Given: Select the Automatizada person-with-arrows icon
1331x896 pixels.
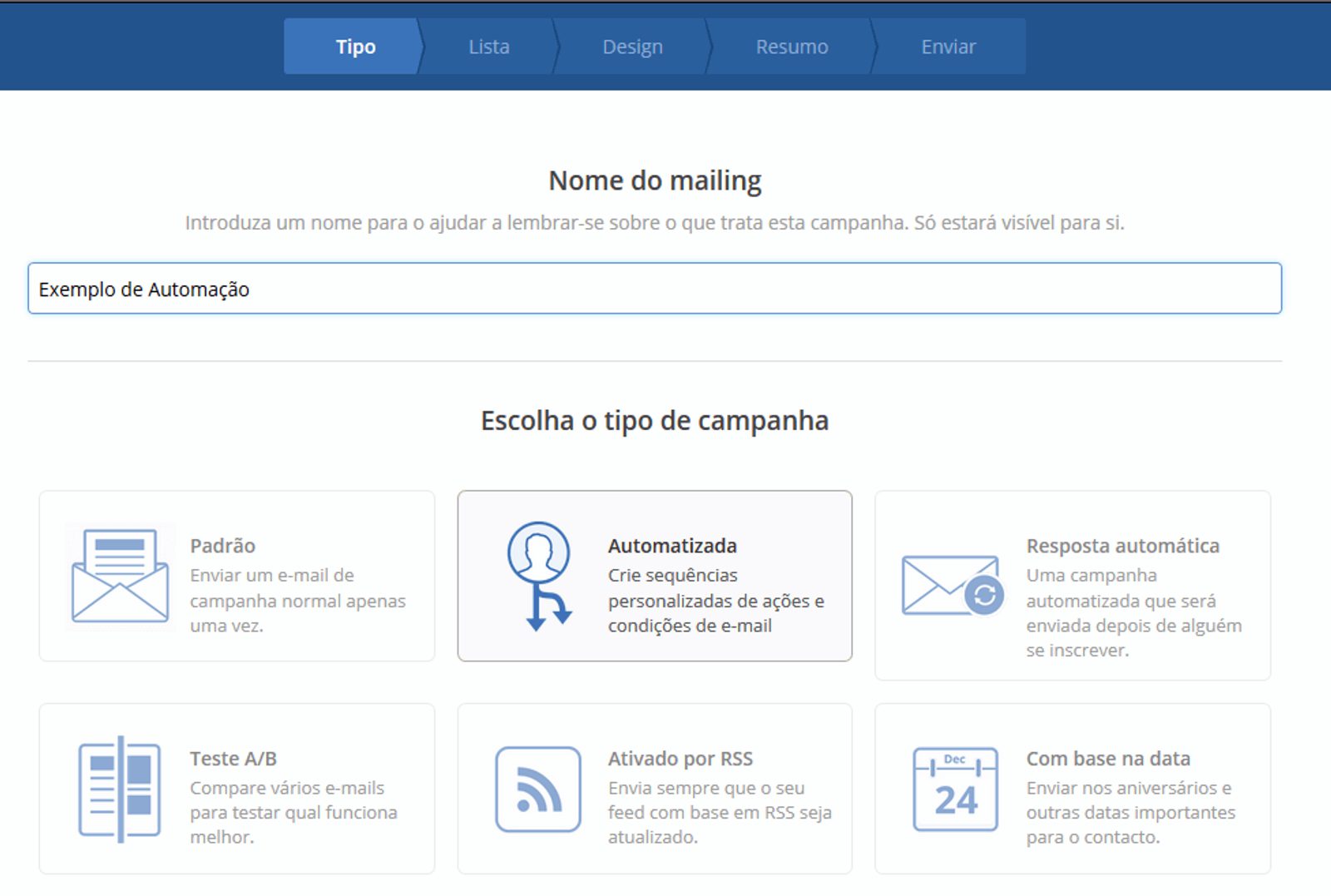Looking at the screenshot, I should [x=539, y=576].
